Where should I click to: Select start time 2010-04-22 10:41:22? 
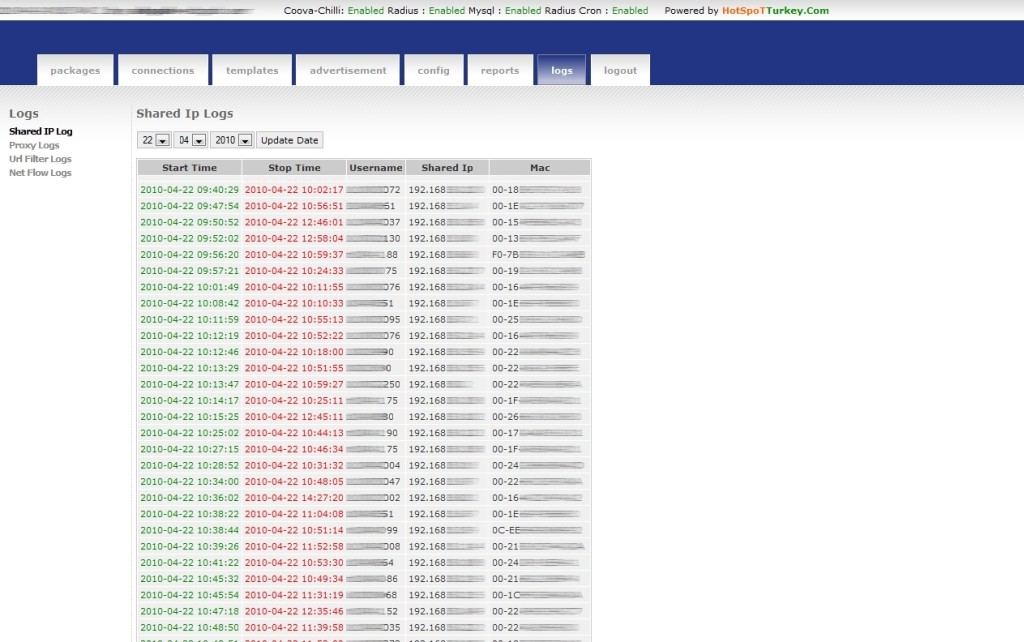coord(189,562)
